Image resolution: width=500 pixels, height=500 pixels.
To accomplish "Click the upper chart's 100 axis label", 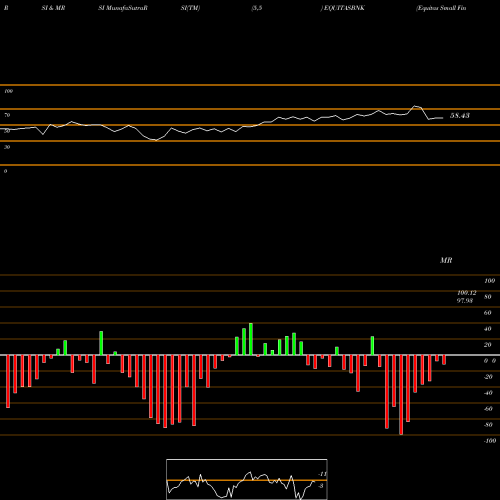I will [9, 91].
